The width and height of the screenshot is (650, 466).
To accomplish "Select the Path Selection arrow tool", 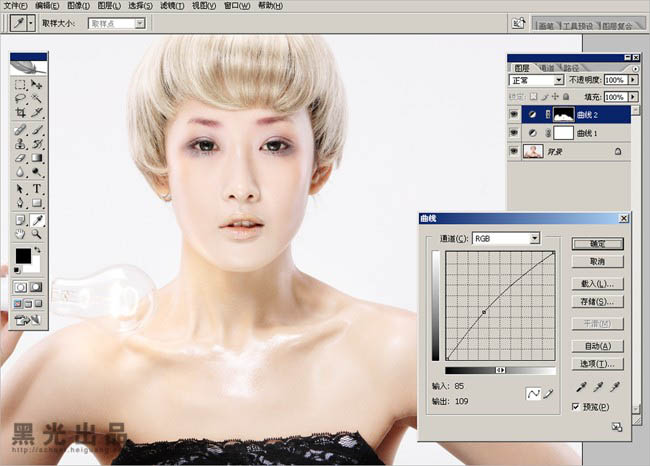I will [20, 189].
